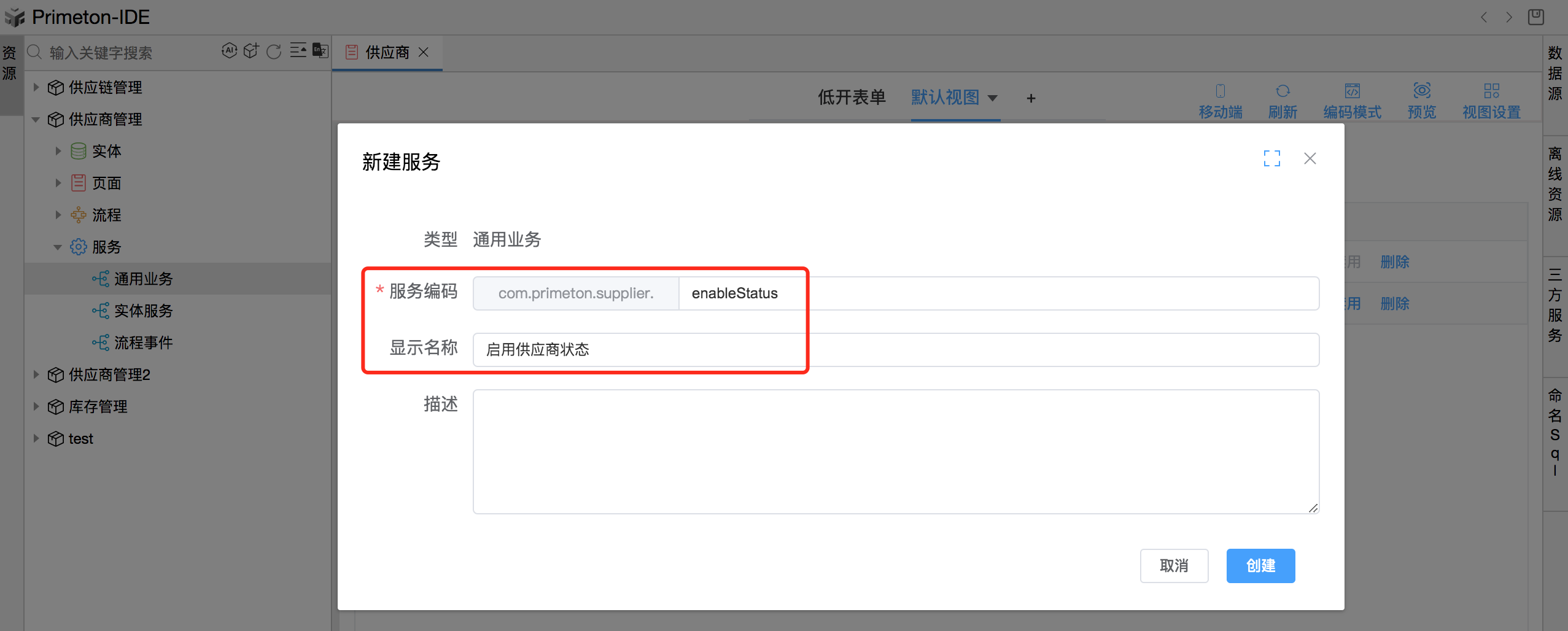
Task: Expand the 供应链管理 tree node
Action: coord(36,87)
